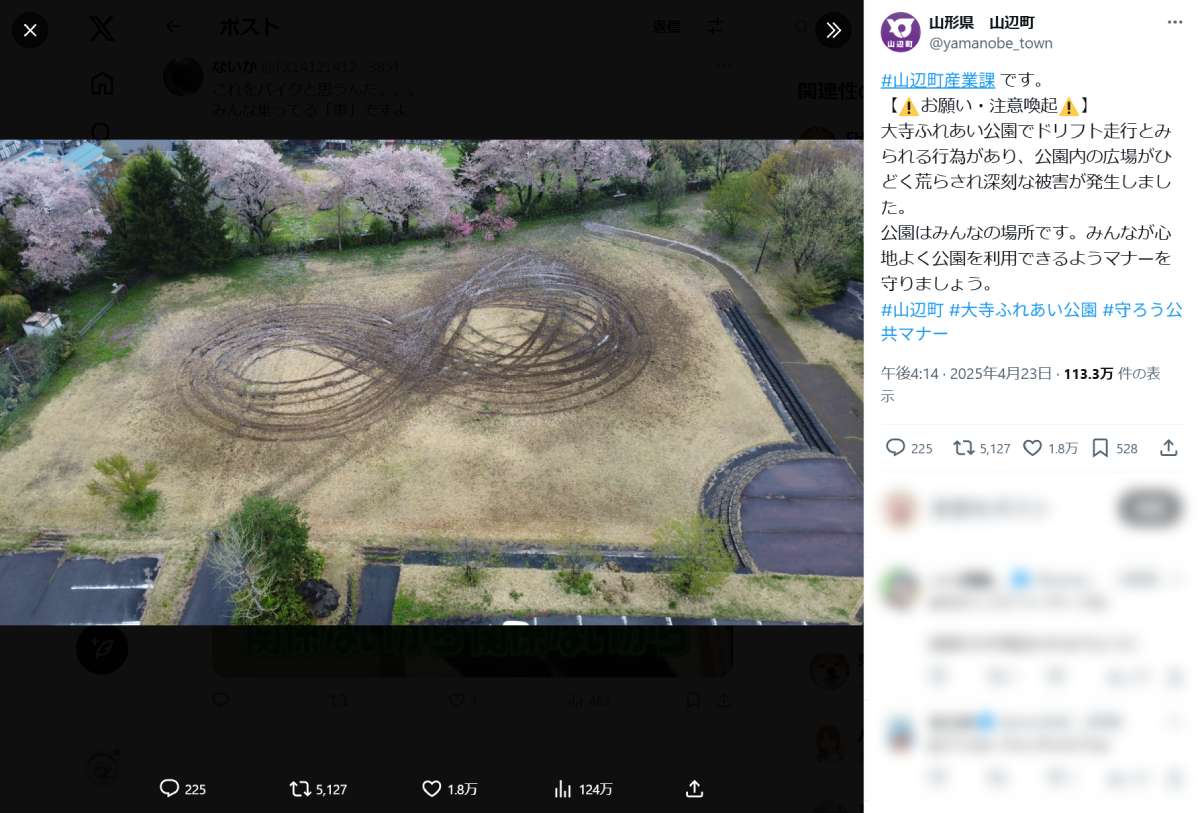
Task: Reply to the post in side panel
Action: click(x=896, y=448)
